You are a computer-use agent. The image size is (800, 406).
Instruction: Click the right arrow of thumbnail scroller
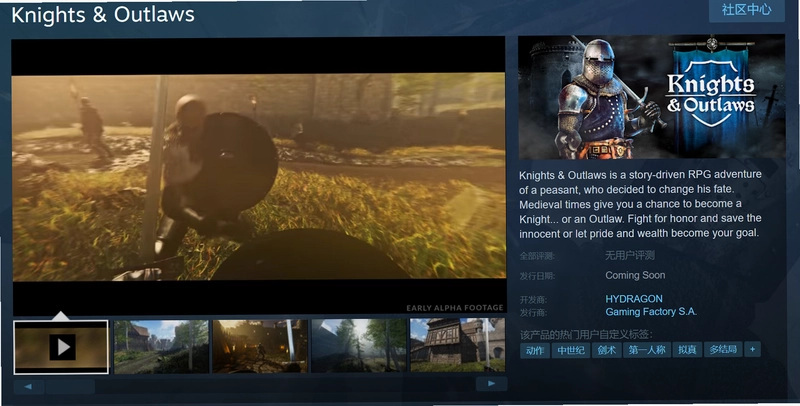pyautogui.click(x=491, y=384)
